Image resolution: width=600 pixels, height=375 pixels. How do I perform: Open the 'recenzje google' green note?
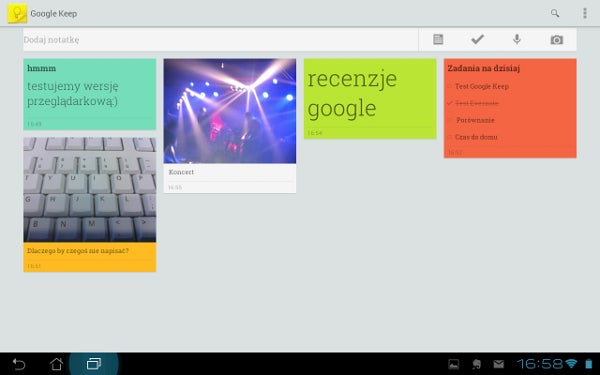370,98
